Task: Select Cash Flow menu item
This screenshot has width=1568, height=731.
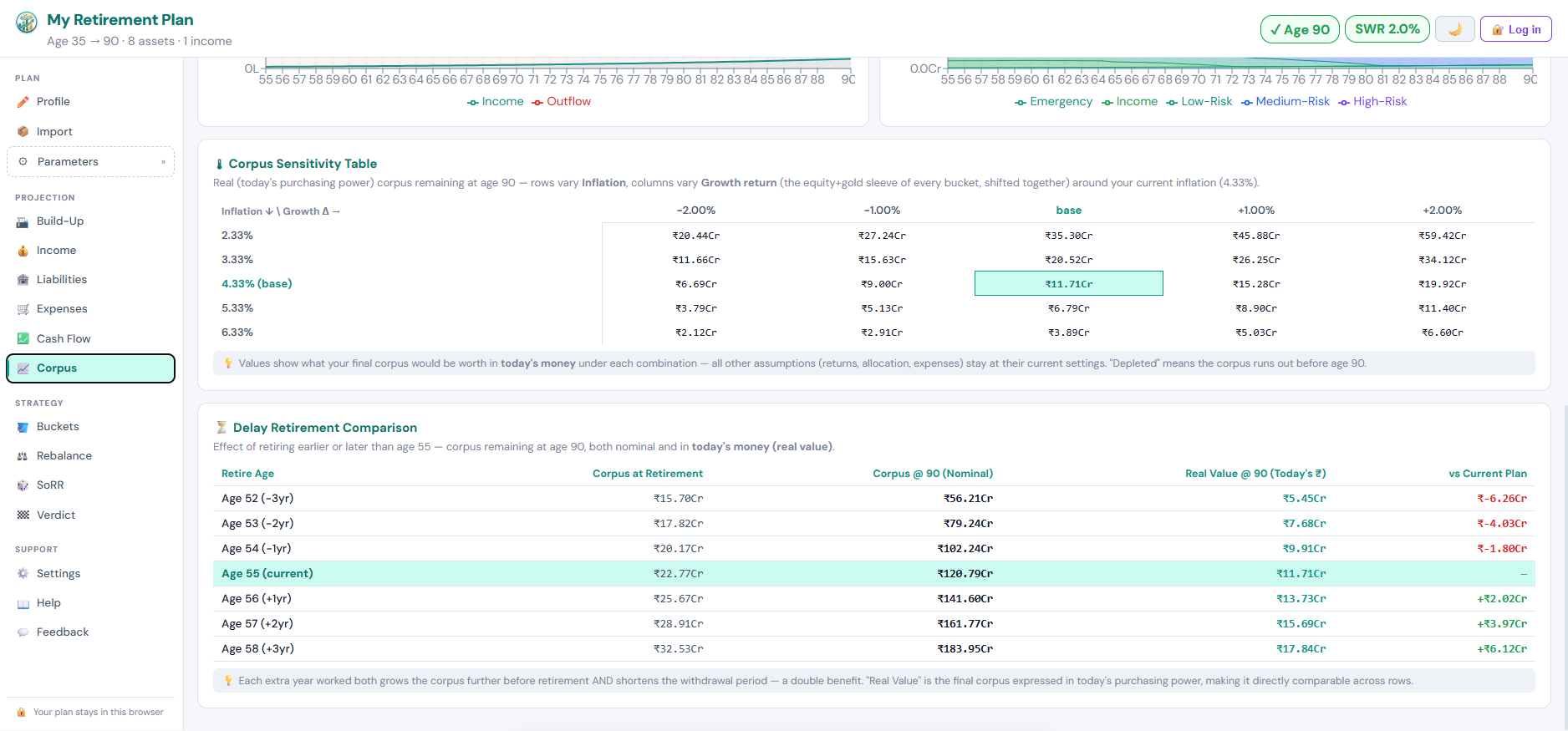Action: [90, 339]
